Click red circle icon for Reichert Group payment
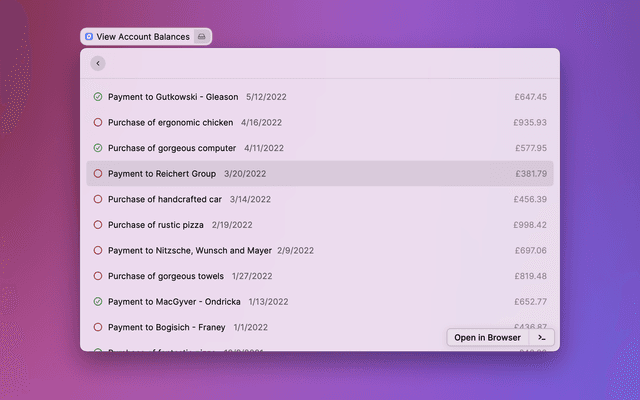The width and height of the screenshot is (640, 400). [x=98, y=174]
